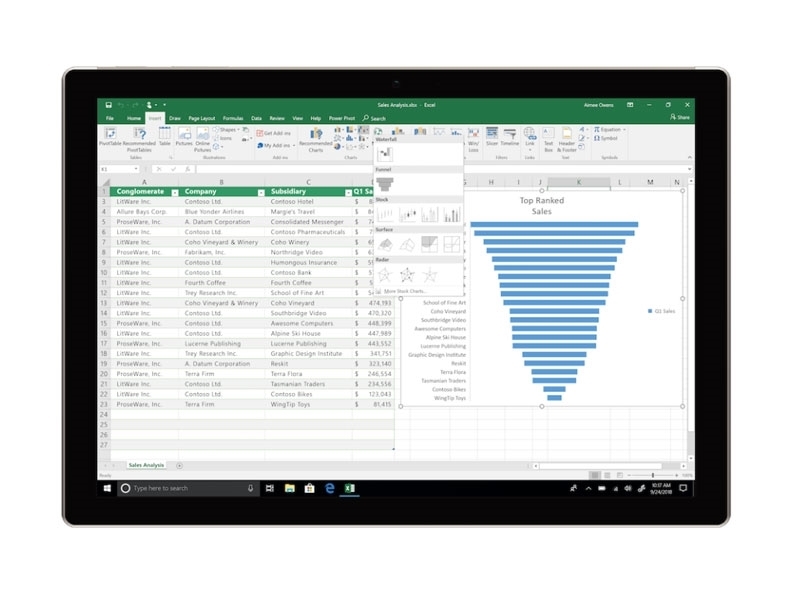Choose the Open-High-Low-Close stock chart
The image size is (800, 600).
click(407, 214)
